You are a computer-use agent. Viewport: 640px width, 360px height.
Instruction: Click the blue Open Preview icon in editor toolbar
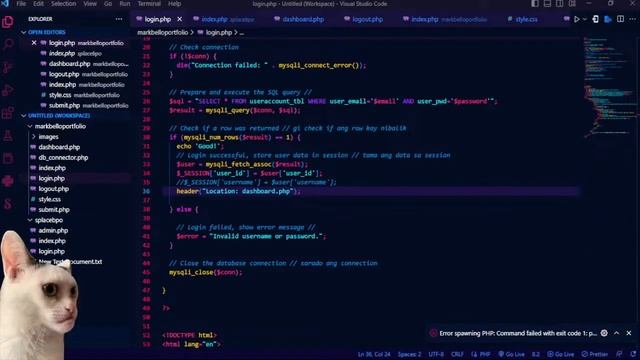point(608,19)
